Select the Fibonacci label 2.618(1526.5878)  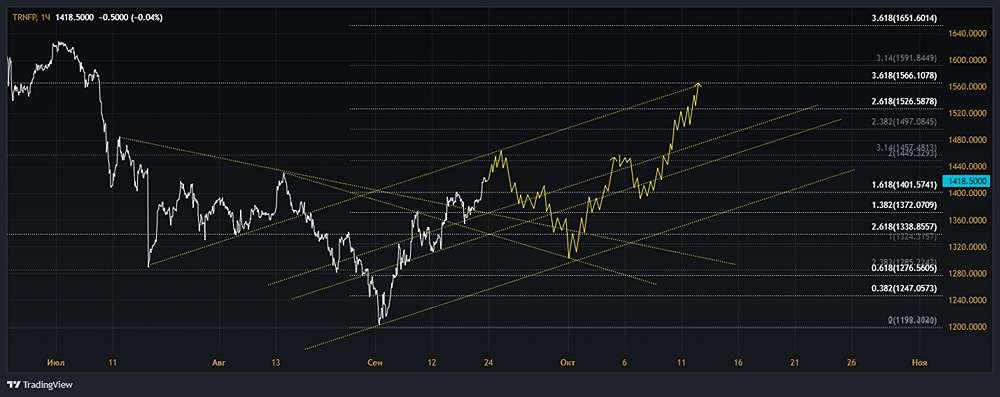pyautogui.click(x=904, y=101)
